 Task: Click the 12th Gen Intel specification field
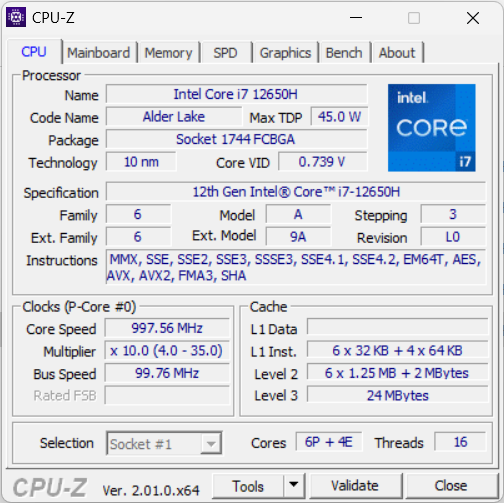tap(296, 192)
